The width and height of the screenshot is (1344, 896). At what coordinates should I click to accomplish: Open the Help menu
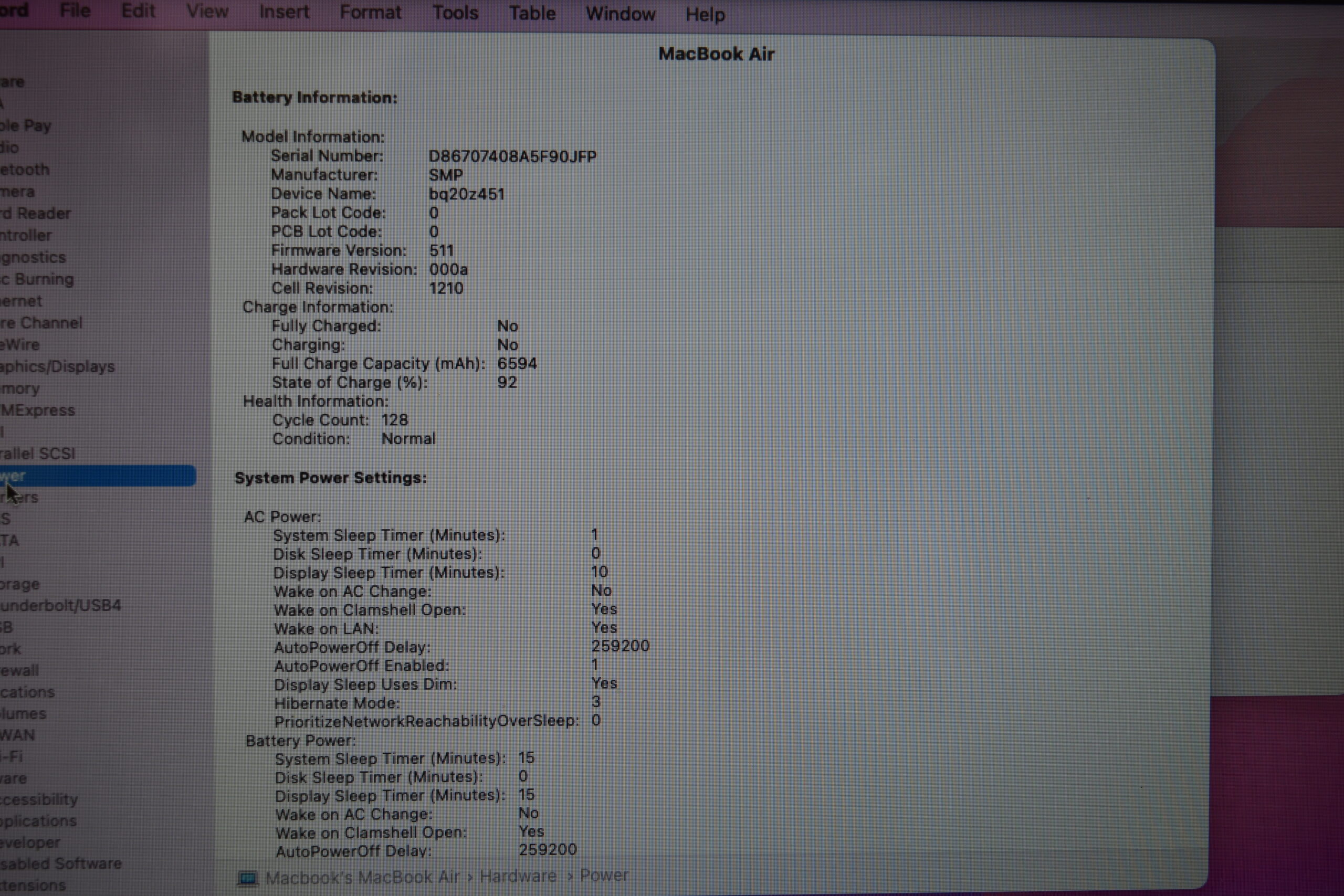(x=705, y=14)
